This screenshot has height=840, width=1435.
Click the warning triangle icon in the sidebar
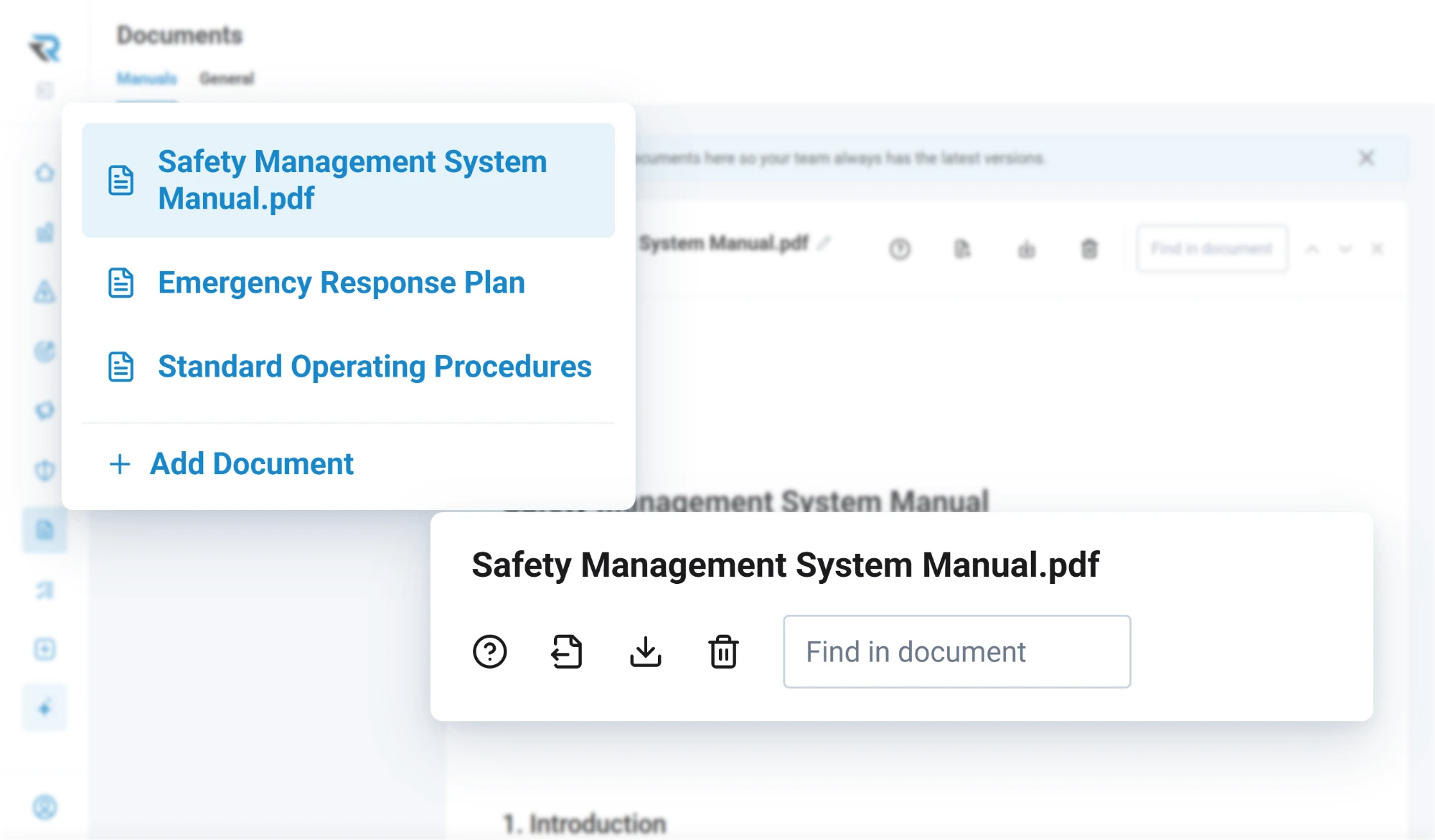(x=44, y=291)
